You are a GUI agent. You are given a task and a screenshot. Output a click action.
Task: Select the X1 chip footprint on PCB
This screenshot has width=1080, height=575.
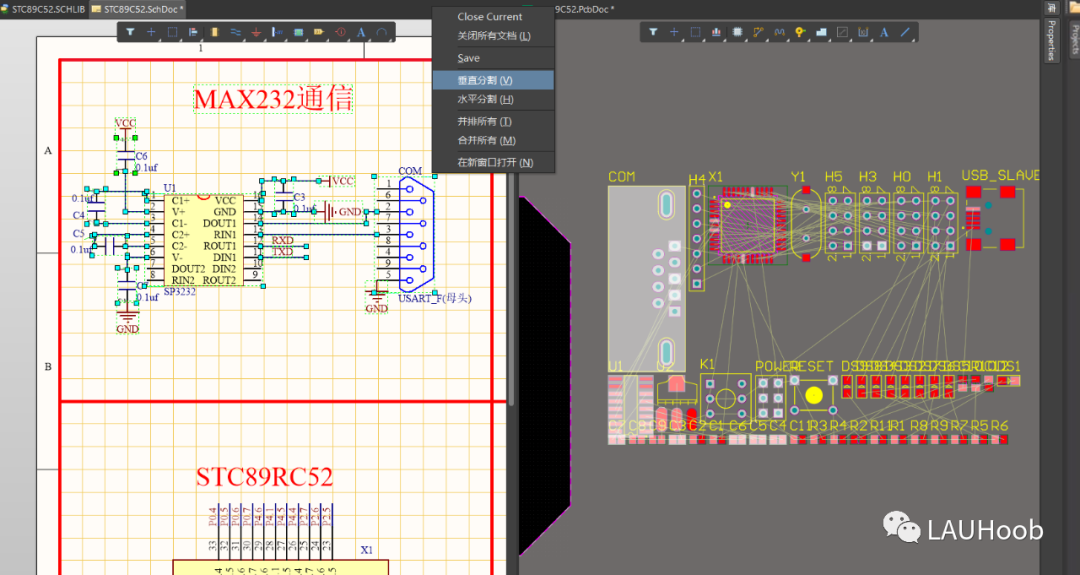748,224
